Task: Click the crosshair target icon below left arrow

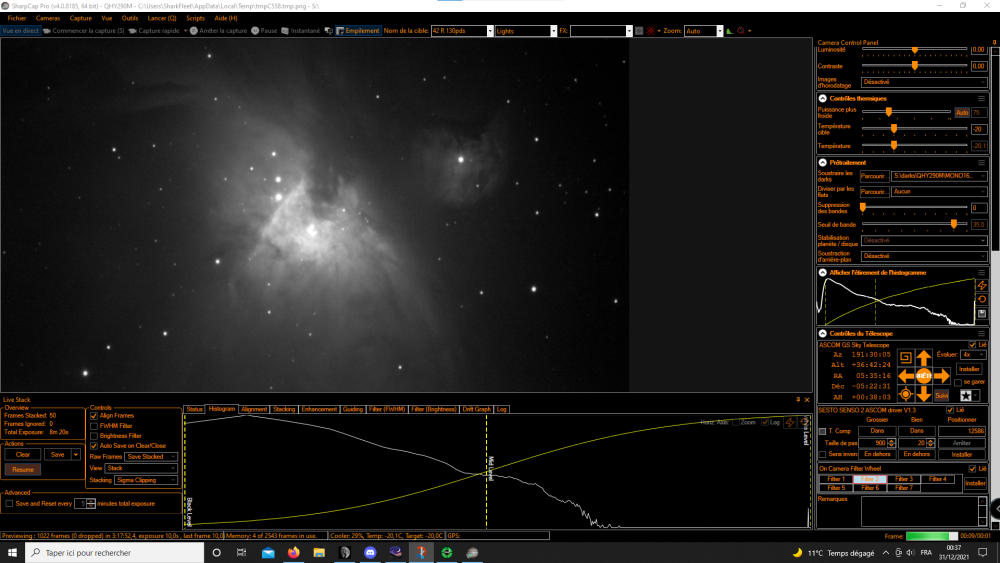Action: pos(905,395)
